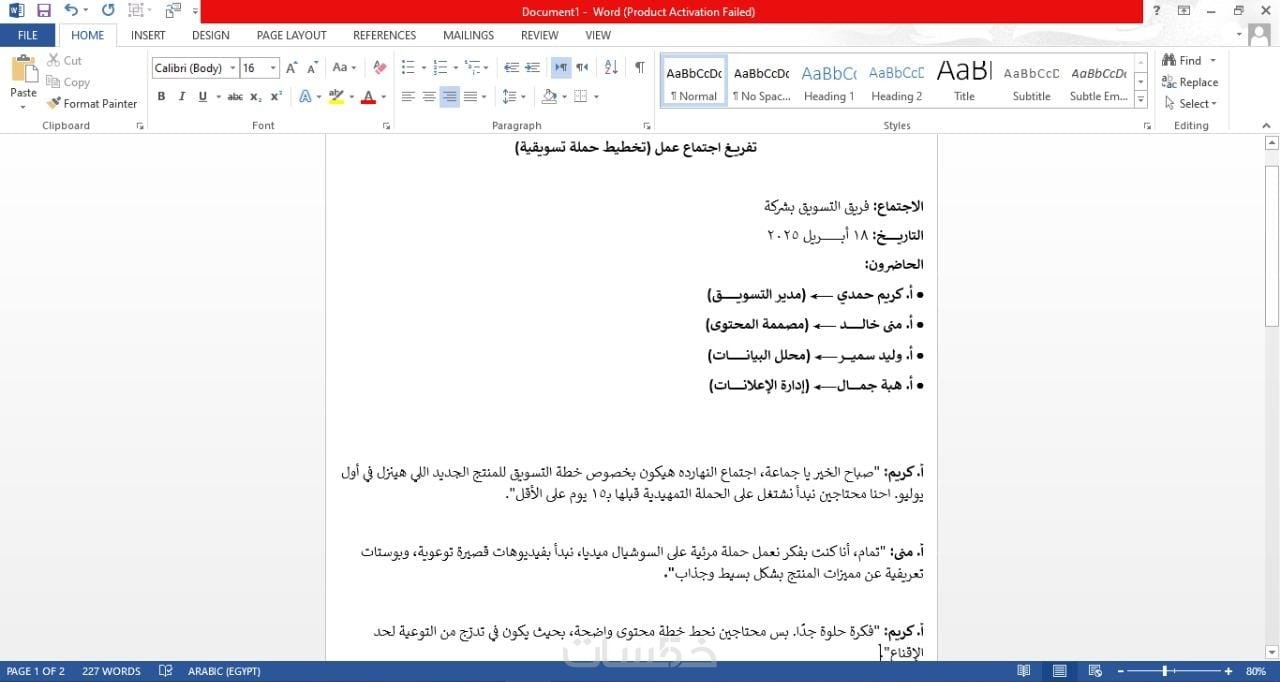The width and height of the screenshot is (1280, 682).
Task: Switch to the DESIGN tab
Action: point(210,35)
